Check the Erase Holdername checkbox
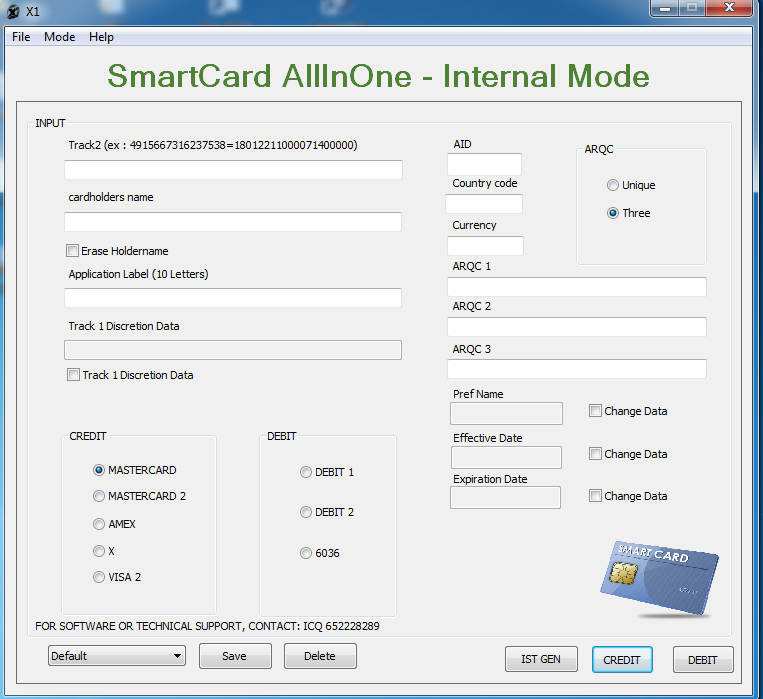Viewport: 763px width, 699px height. (x=73, y=251)
